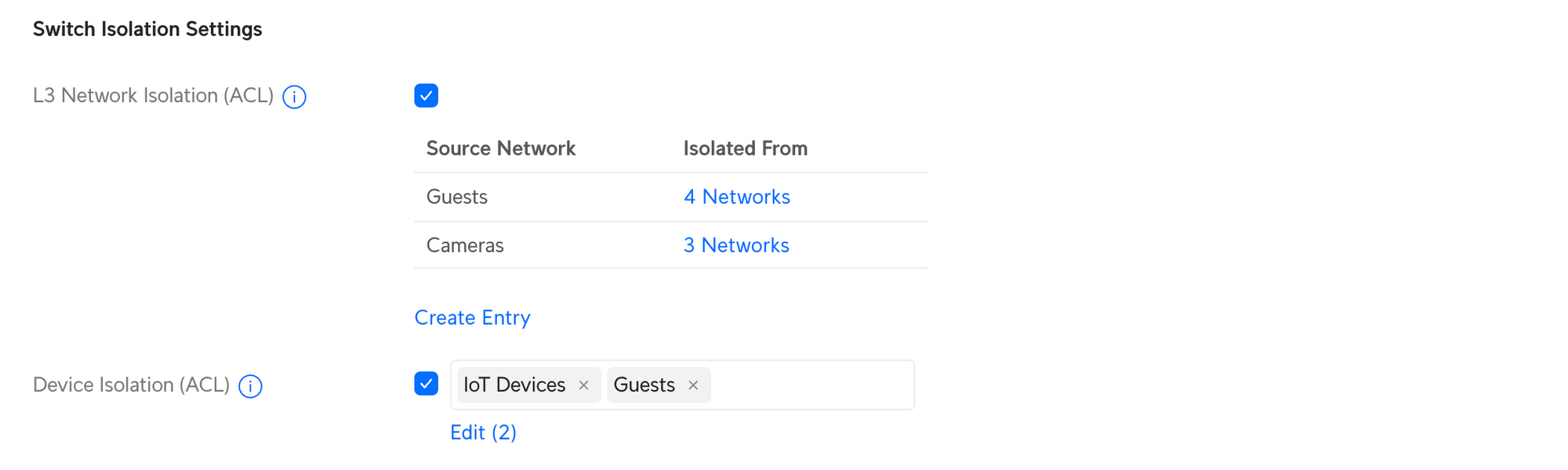This screenshot has width=1568, height=470.
Task: Click the IoT Devices tag label
Action: (514, 385)
